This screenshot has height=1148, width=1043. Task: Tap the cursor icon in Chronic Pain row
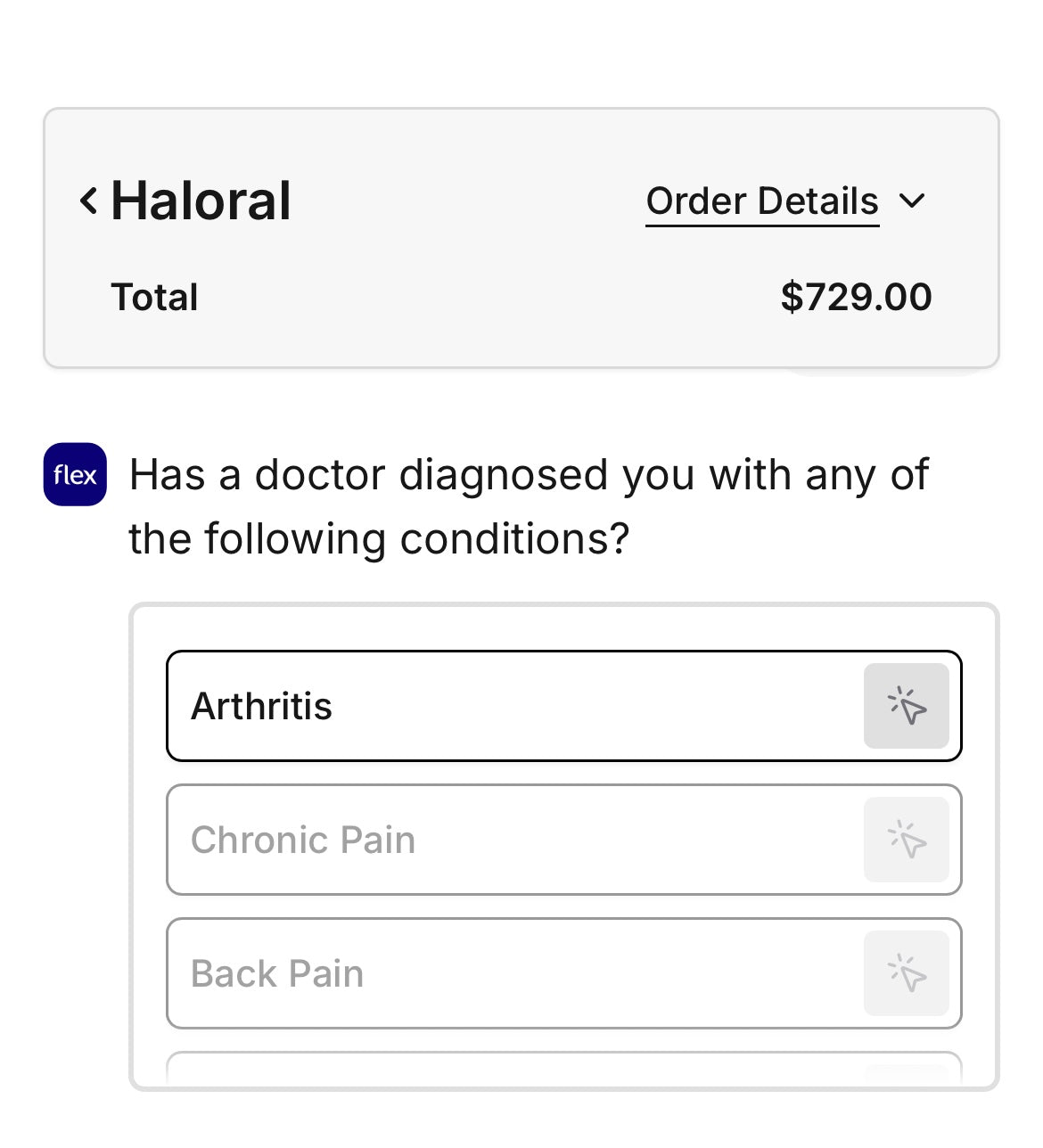(907, 840)
